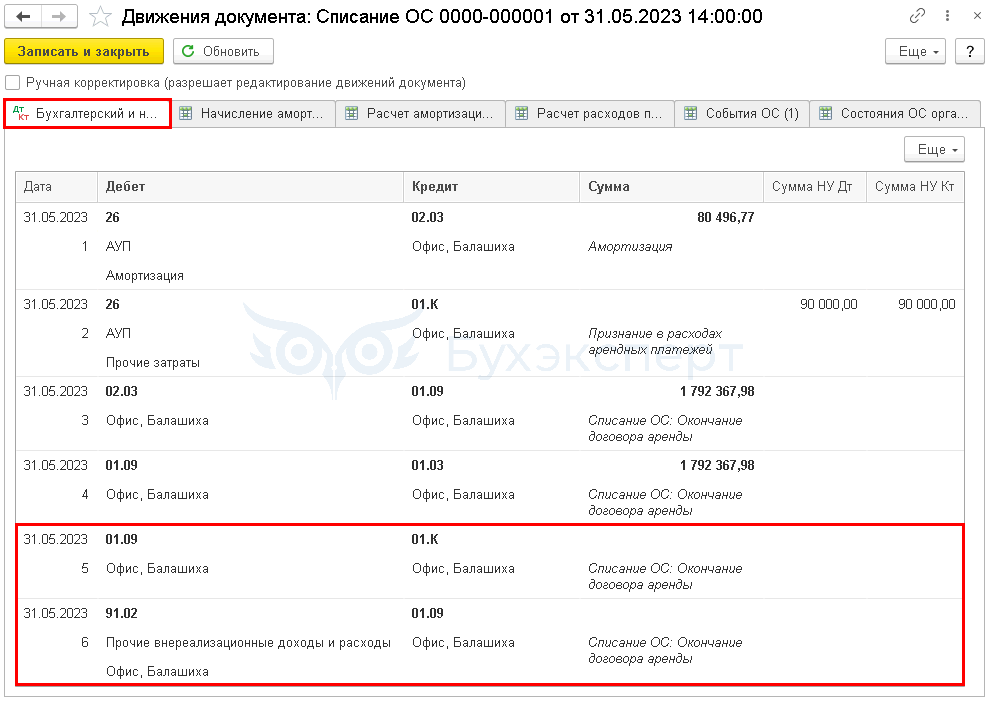Select italic Амортизация description in row 1
The height and width of the screenshot is (702, 987).
click(630, 247)
